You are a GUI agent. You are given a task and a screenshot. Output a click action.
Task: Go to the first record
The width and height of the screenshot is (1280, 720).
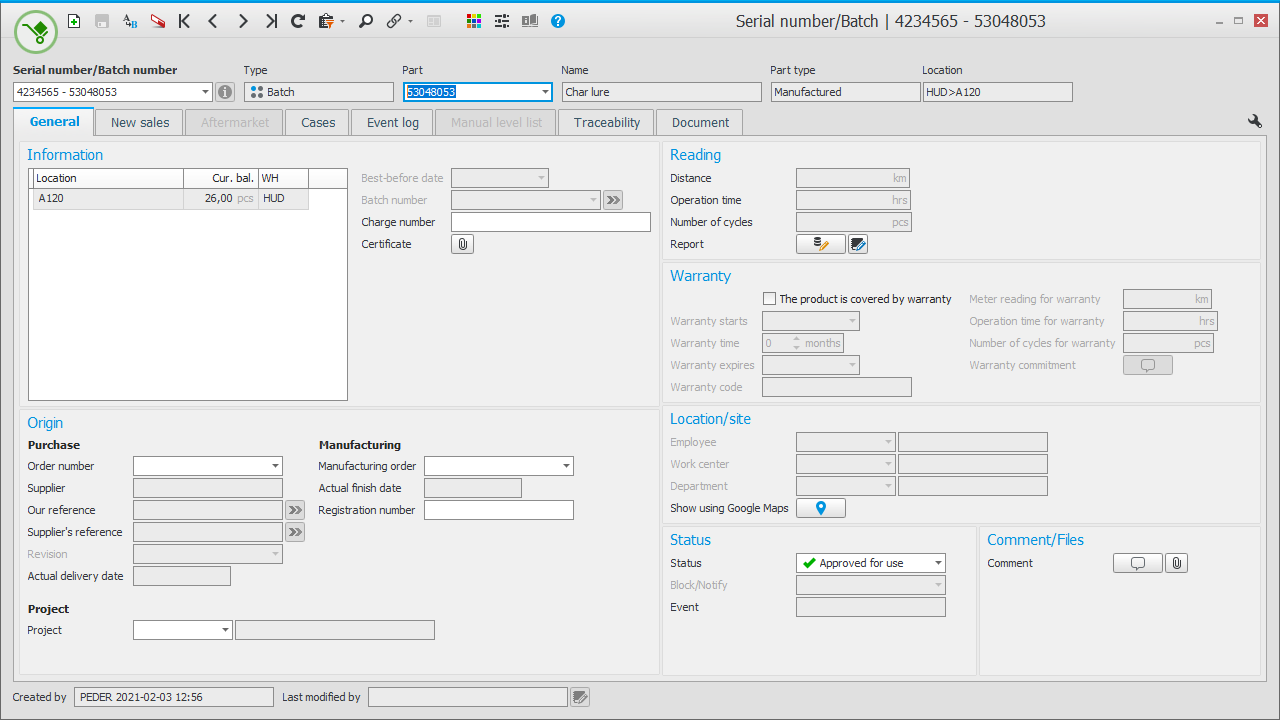click(184, 21)
